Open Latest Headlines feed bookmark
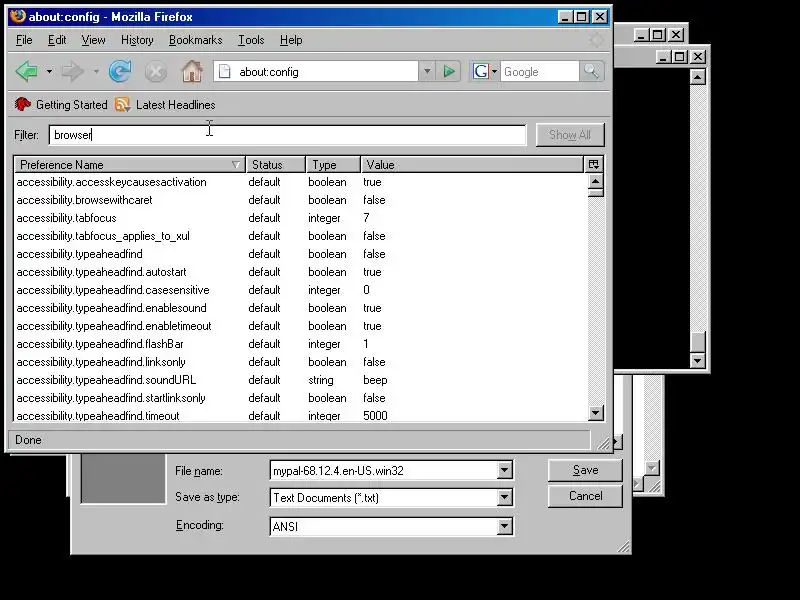The image size is (800, 600). [x=165, y=105]
